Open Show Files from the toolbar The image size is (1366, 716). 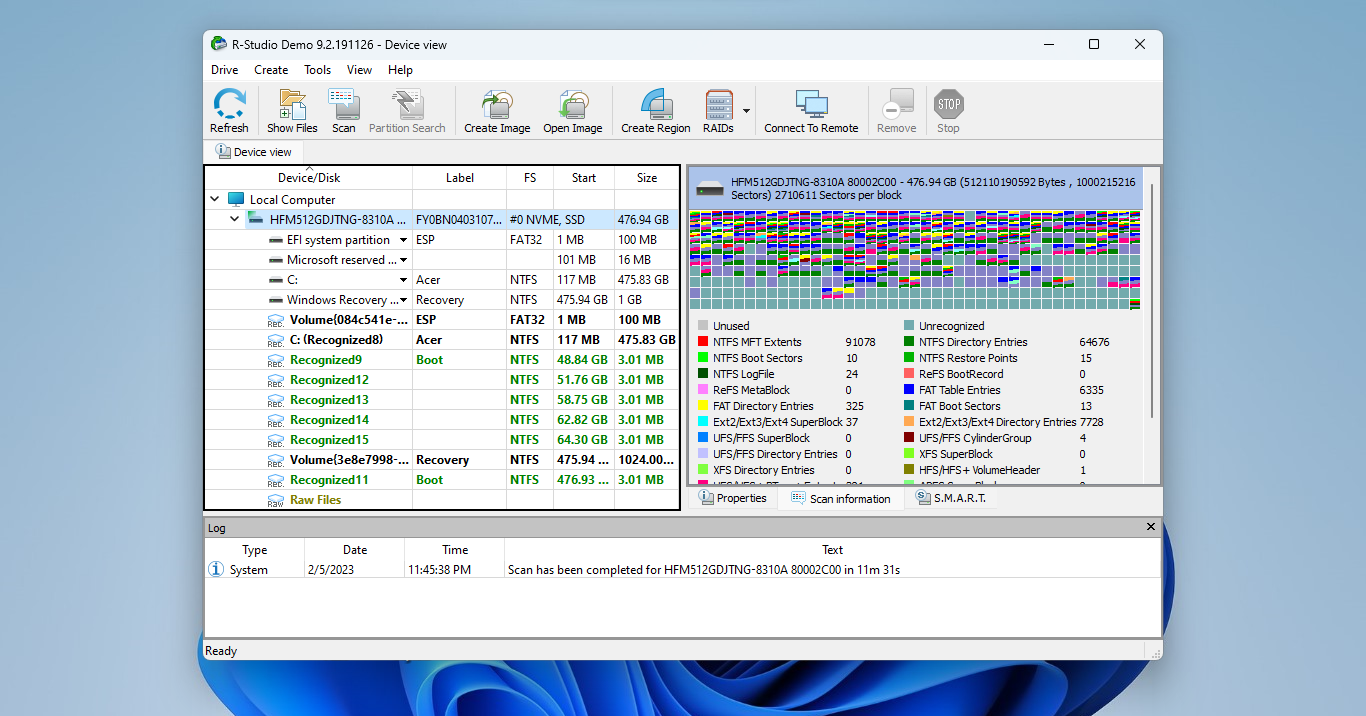292,111
